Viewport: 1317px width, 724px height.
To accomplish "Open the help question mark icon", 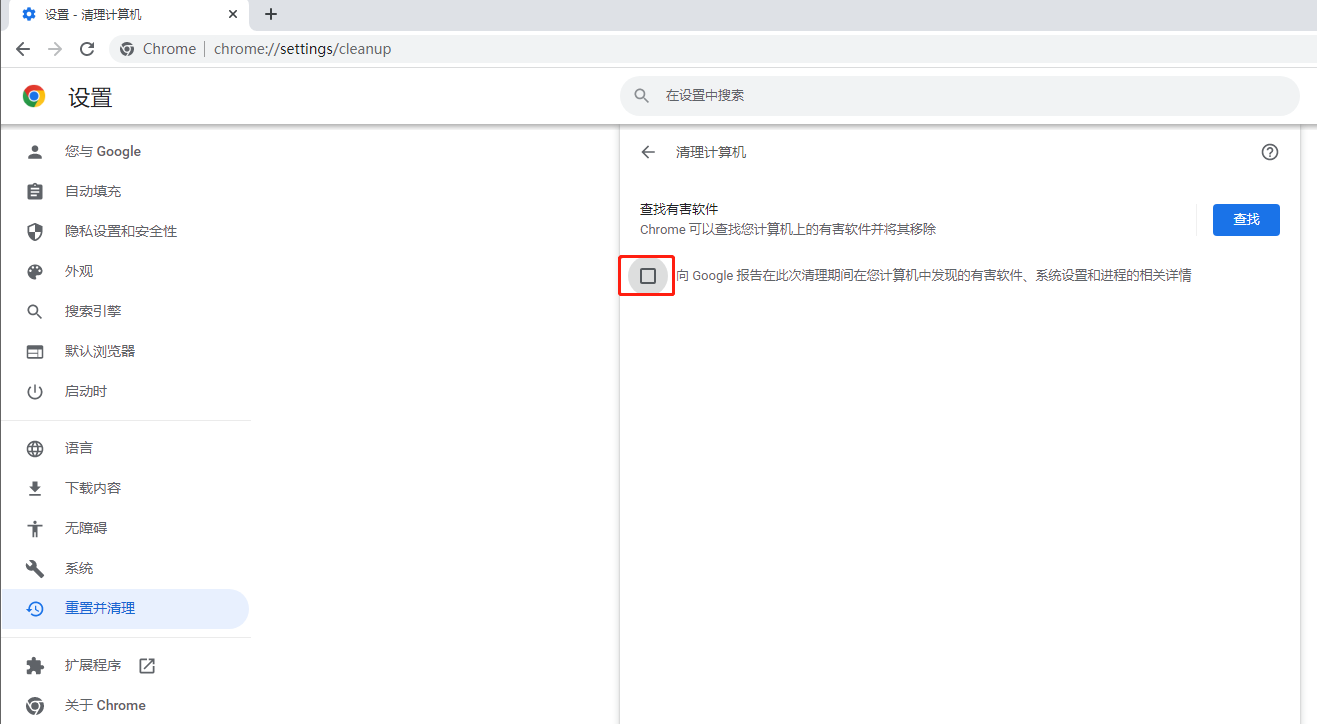I will click(1269, 152).
